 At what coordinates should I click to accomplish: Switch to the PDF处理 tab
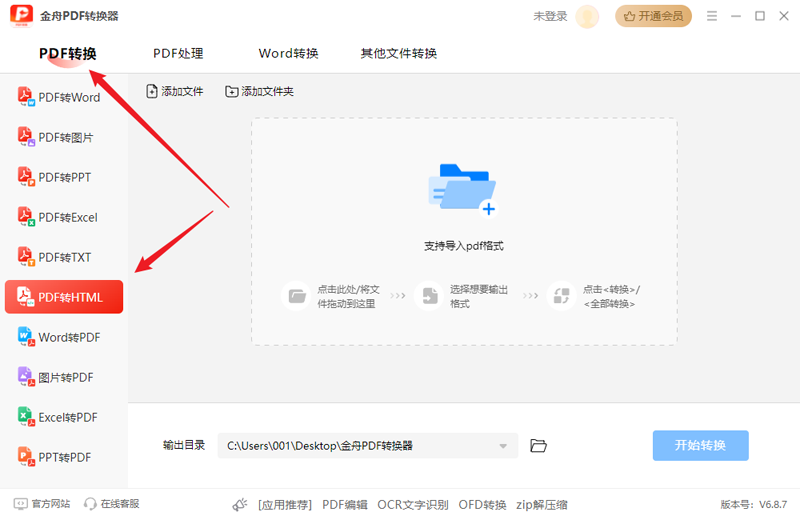pyautogui.click(x=178, y=54)
